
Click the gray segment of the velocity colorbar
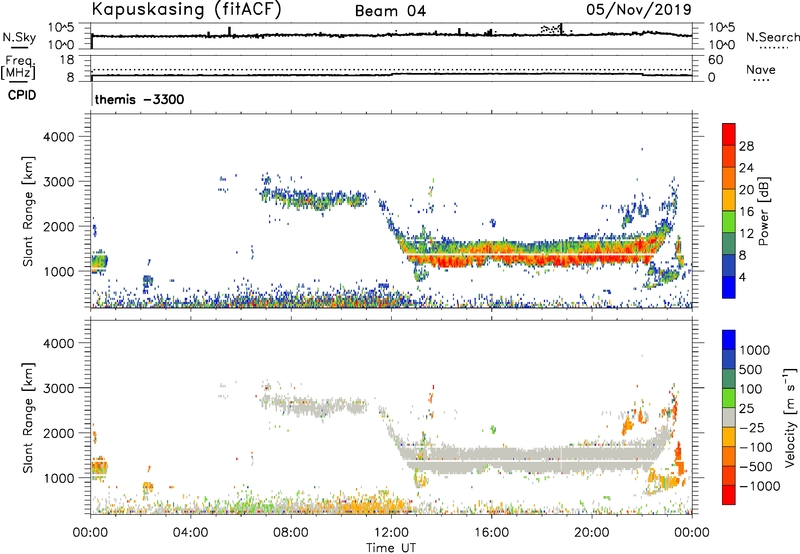tap(729, 418)
